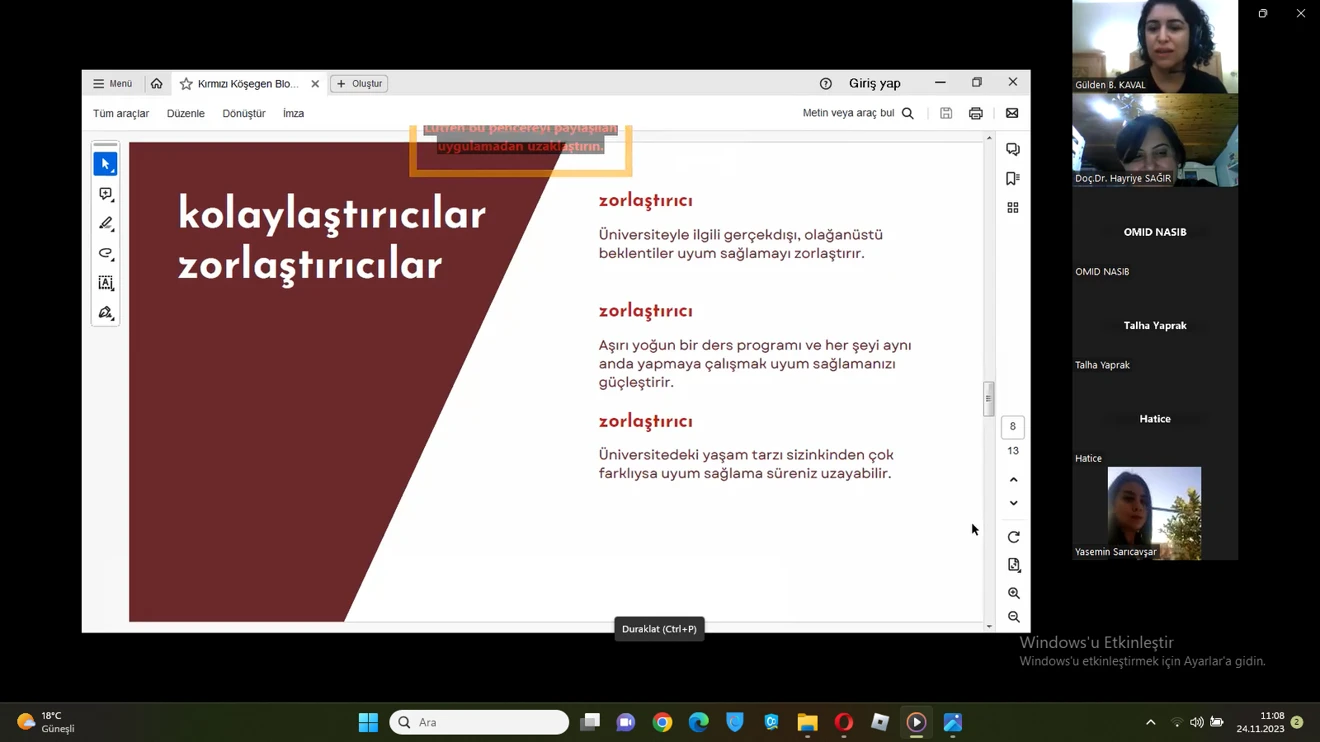The height and width of the screenshot is (742, 1320).
Task: Select the freehand draw lasso tool
Action: point(105,254)
